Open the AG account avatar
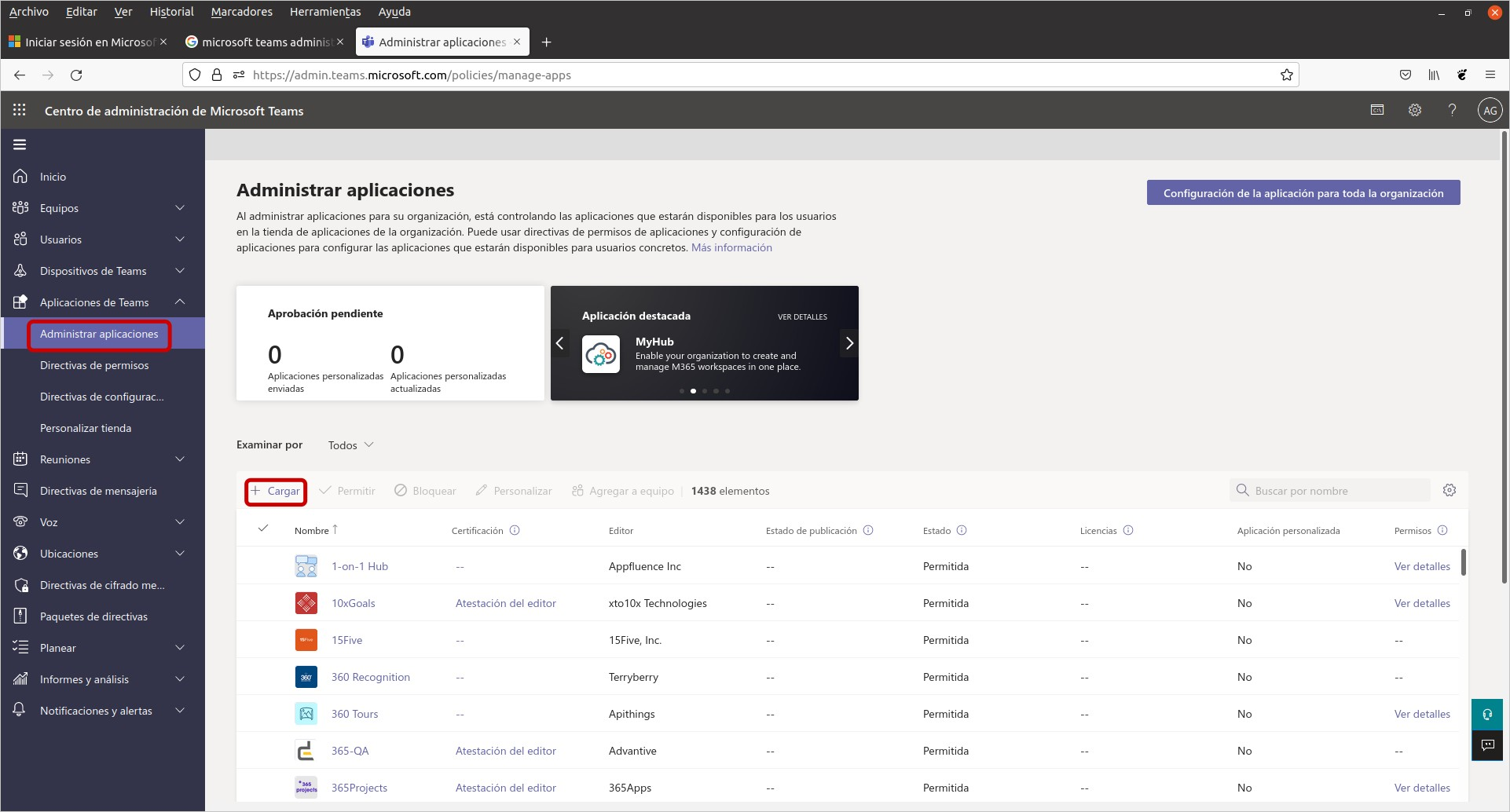The width and height of the screenshot is (1510, 812). [x=1490, y=111]
